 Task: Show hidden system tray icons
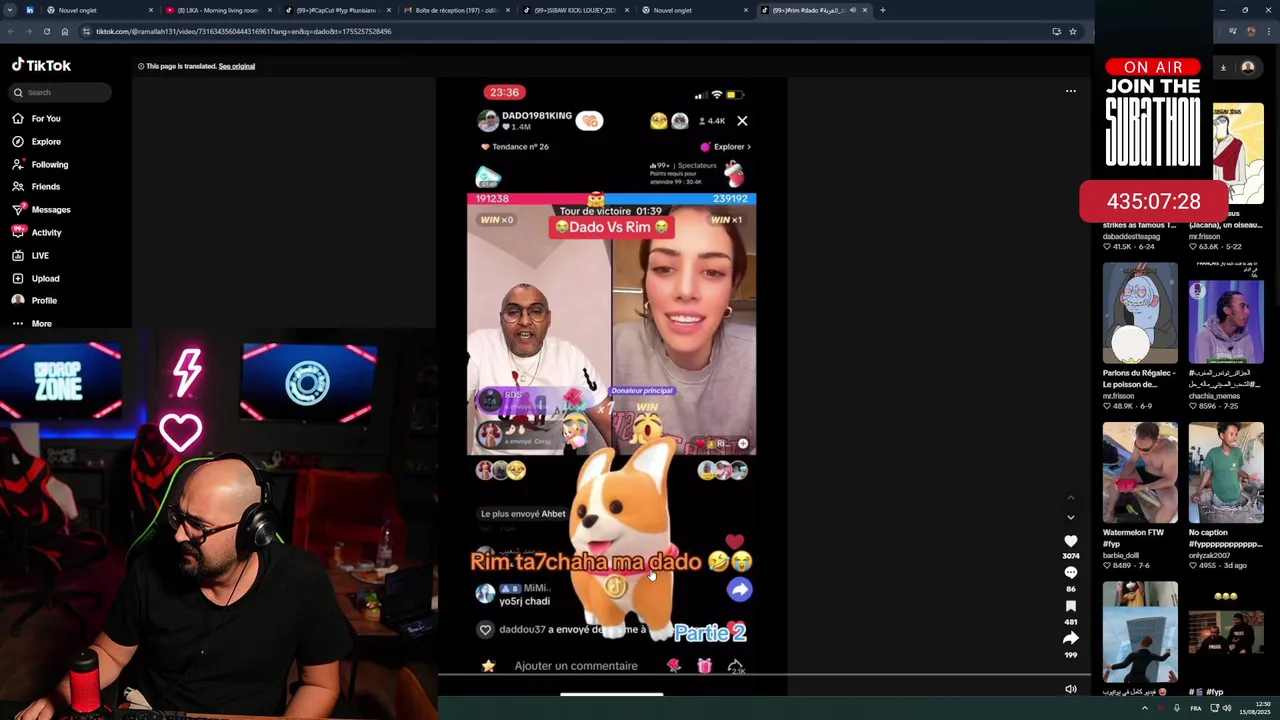click(x=1145, y=708)
